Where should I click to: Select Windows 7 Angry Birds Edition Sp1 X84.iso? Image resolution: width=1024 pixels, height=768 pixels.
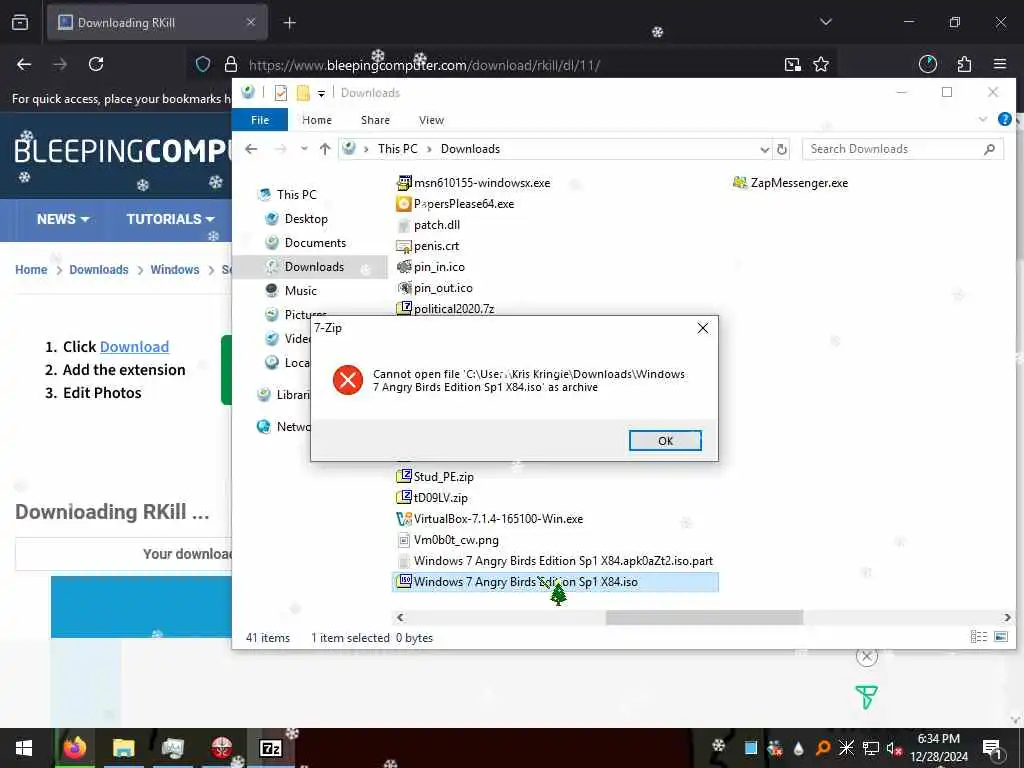[555, 582]
